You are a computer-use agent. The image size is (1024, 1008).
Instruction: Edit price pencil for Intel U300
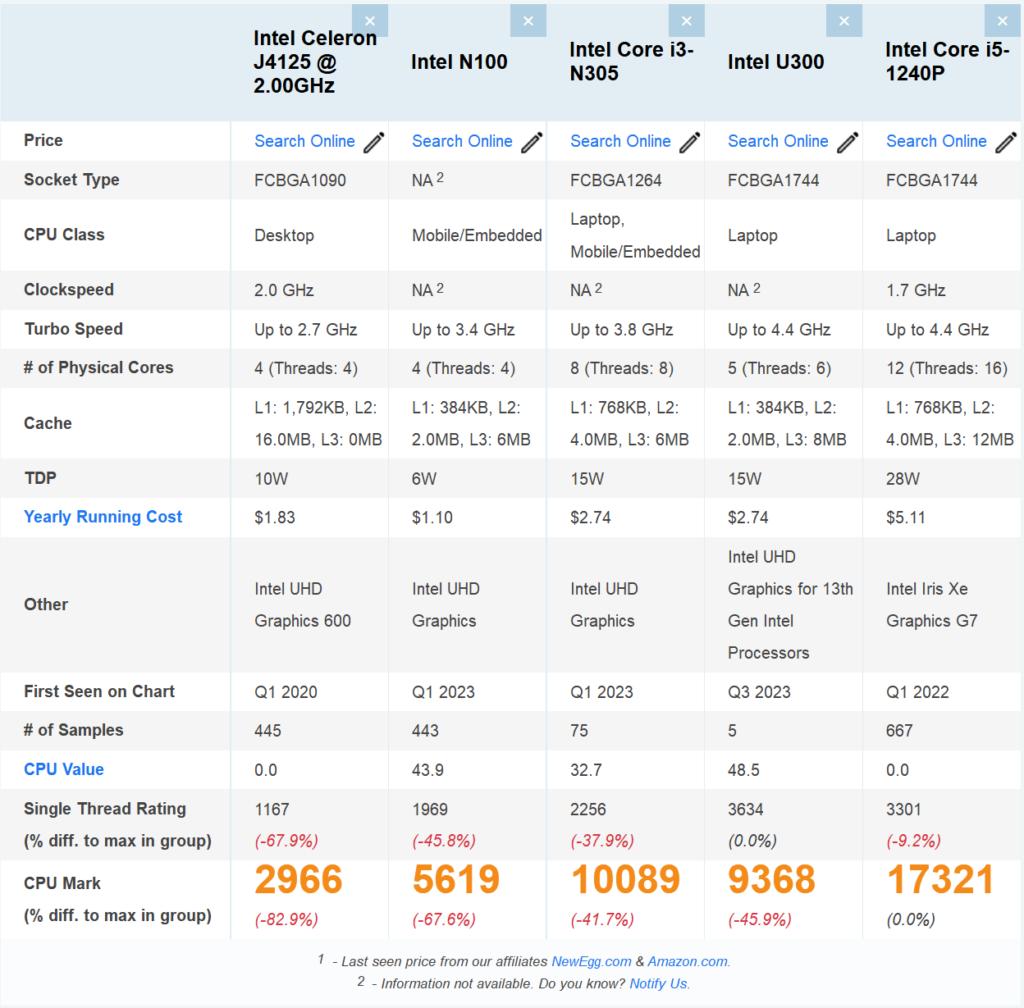point(848,142)
